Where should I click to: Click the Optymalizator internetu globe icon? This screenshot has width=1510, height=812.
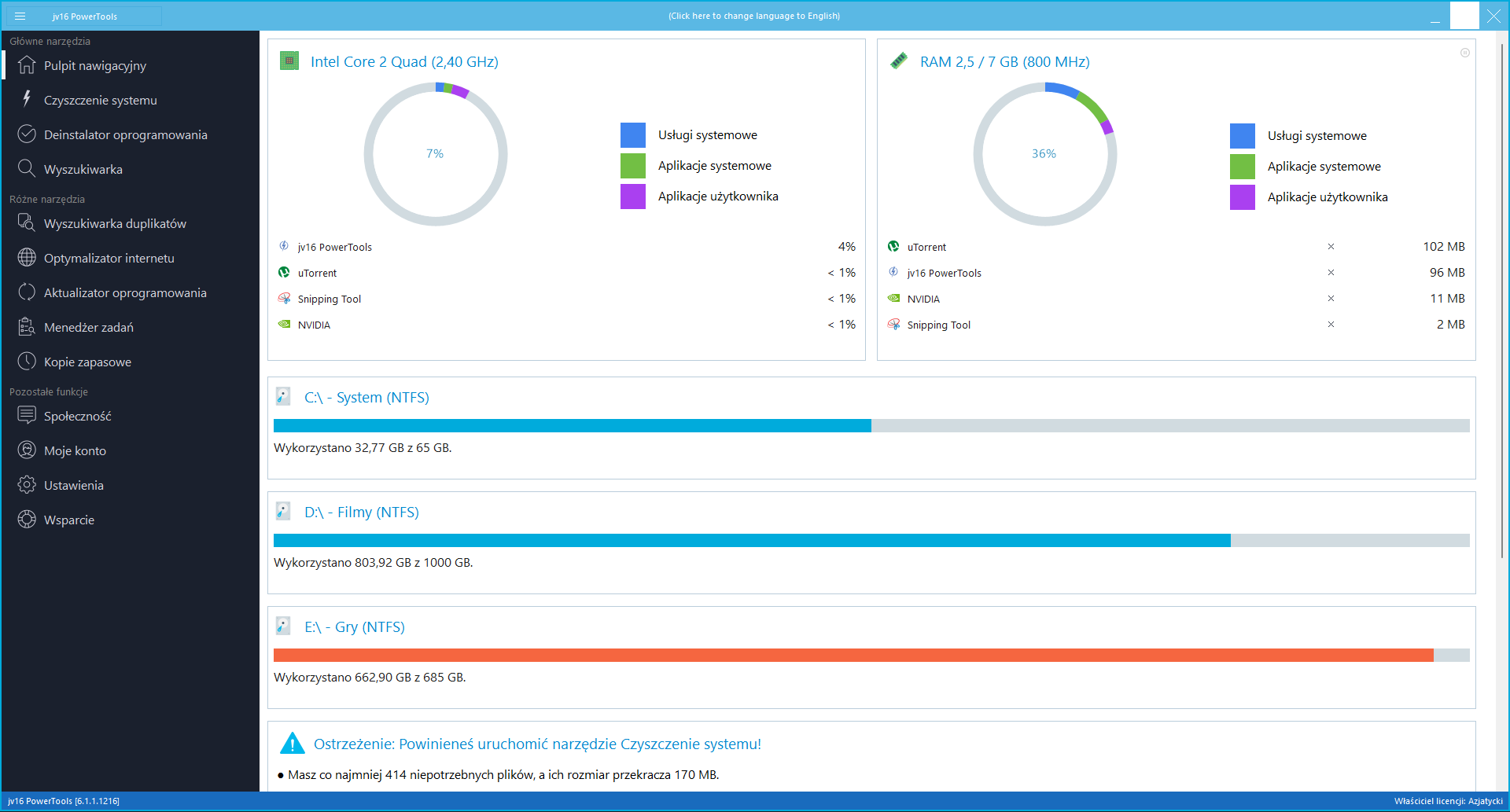(x=27, y=258)
